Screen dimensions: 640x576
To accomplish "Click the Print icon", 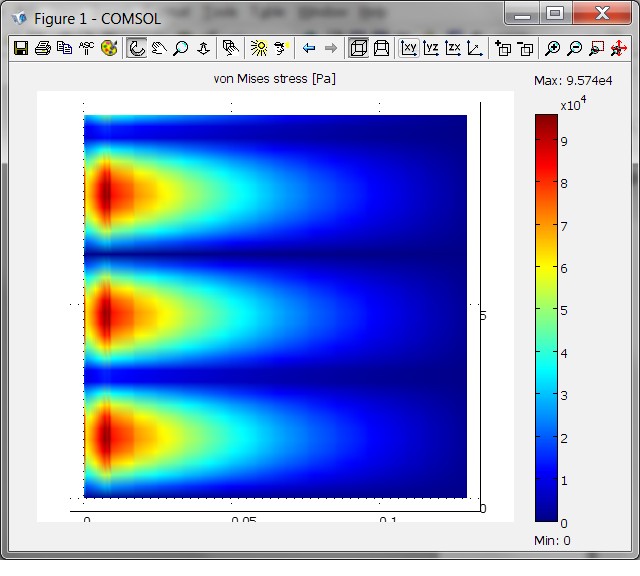I will pos(43,48).
